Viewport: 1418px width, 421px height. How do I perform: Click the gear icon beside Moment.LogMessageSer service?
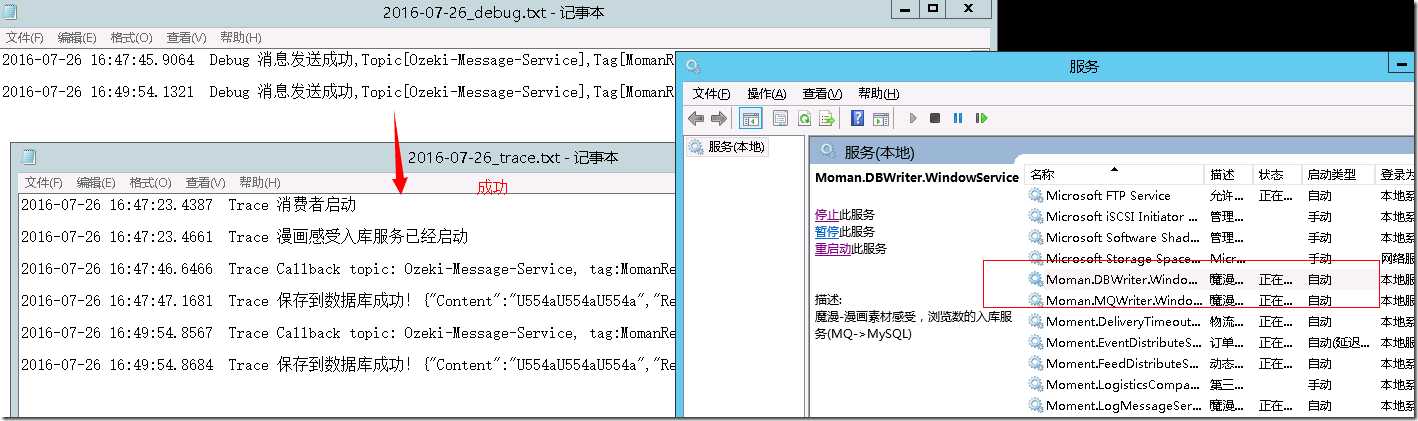(x=1035, y=406)
